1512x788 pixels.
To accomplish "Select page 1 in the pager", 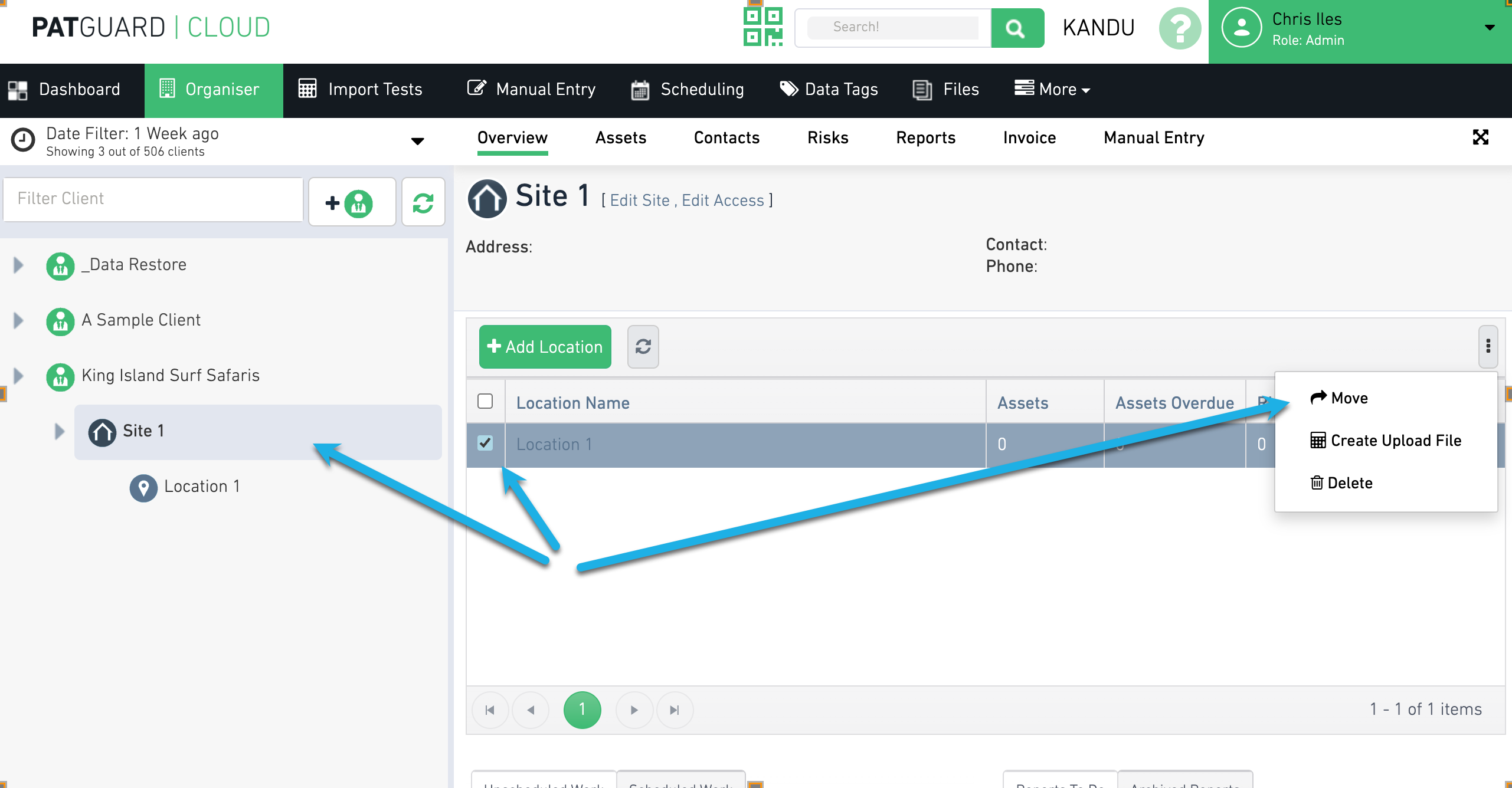I will coord(582,710).
